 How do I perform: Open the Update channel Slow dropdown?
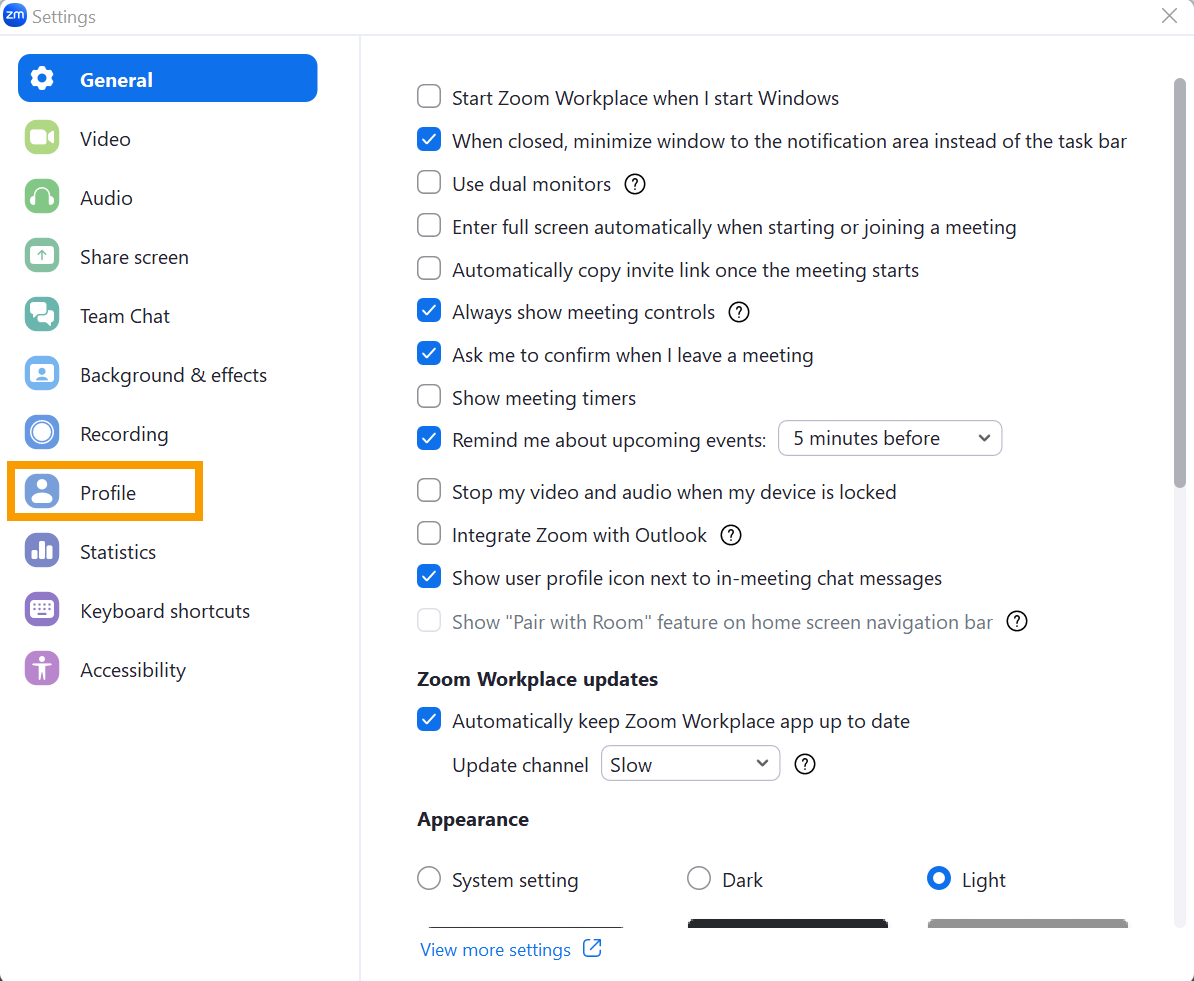[x=691, y=763]
